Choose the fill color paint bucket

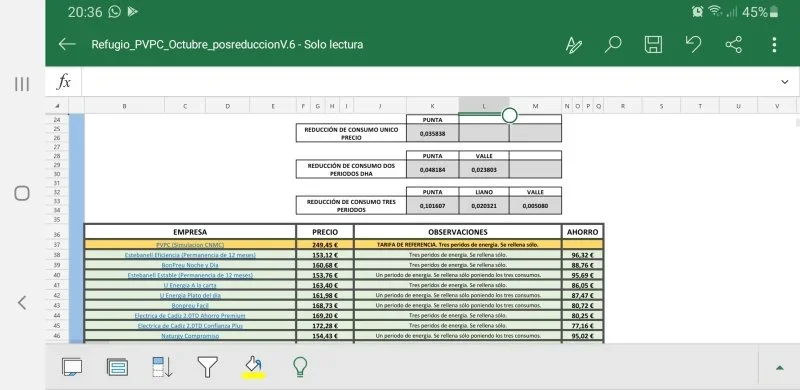click(254, 367)
